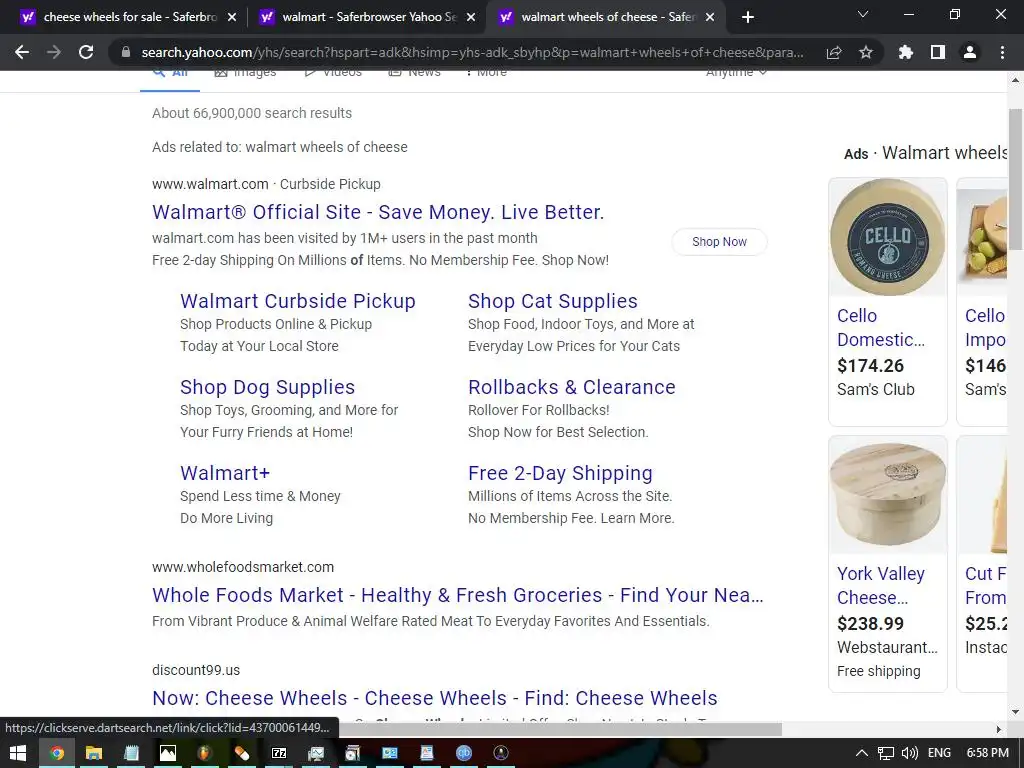
Task: Open network settings tray icon
Action: pos(886,753)
